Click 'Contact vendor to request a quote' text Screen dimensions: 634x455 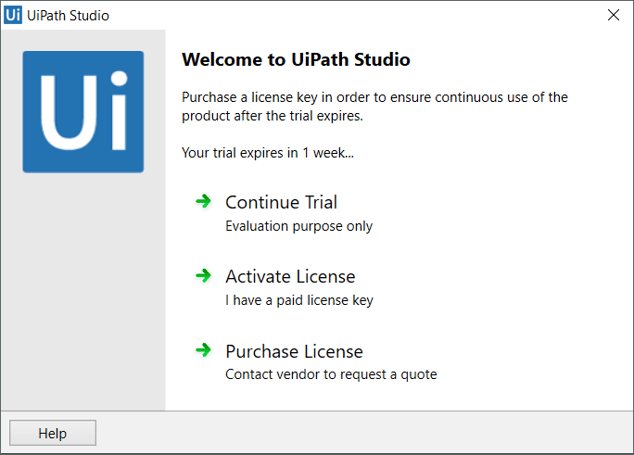click(331, 375)
